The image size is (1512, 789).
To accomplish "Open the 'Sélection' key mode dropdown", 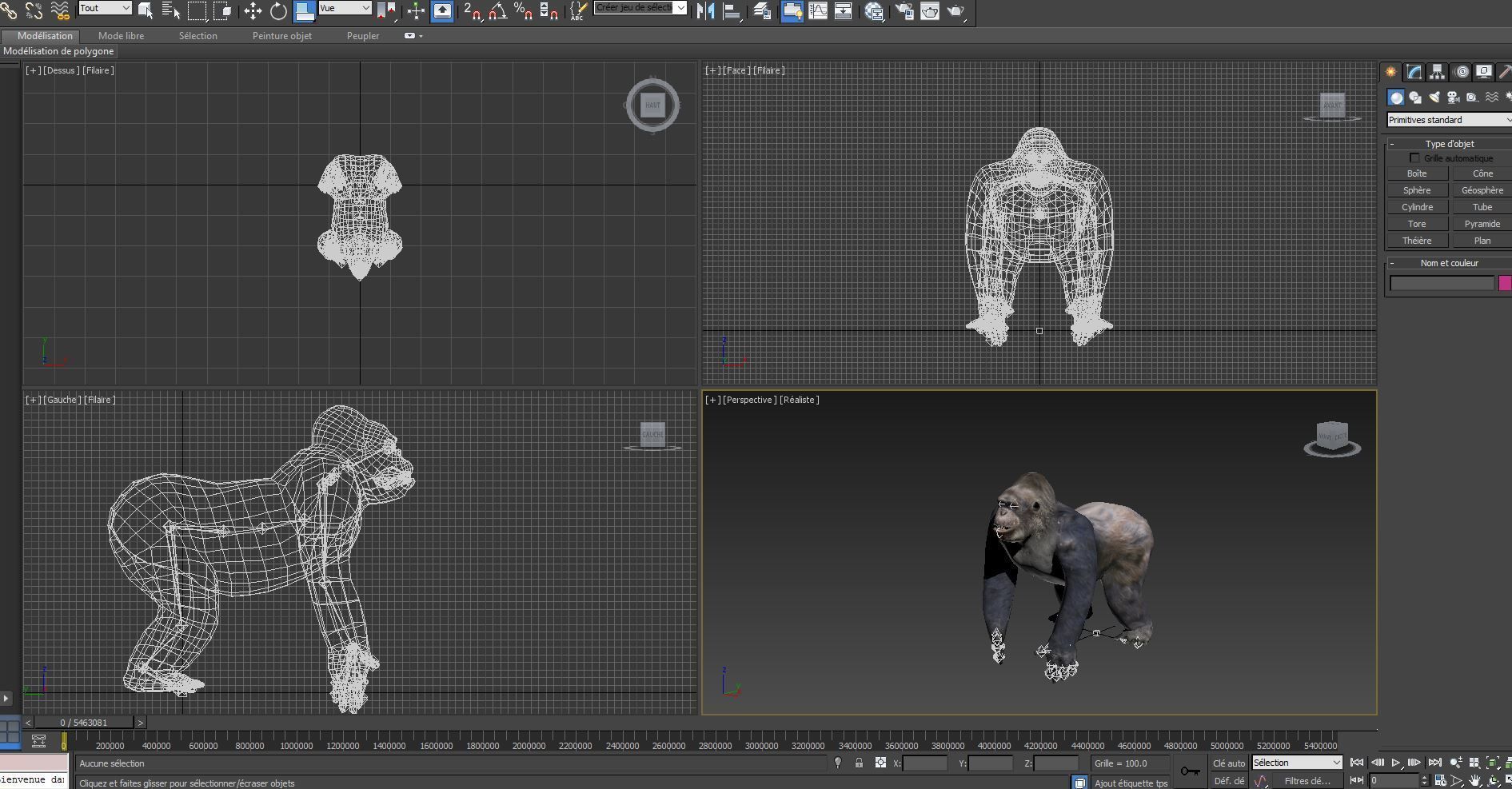I will (x=1297, y=763).
